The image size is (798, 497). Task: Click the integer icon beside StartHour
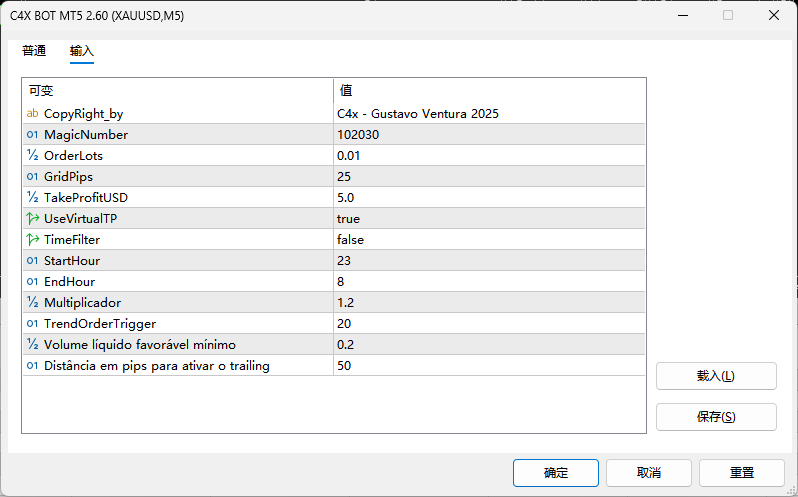(x=32, y=260)
